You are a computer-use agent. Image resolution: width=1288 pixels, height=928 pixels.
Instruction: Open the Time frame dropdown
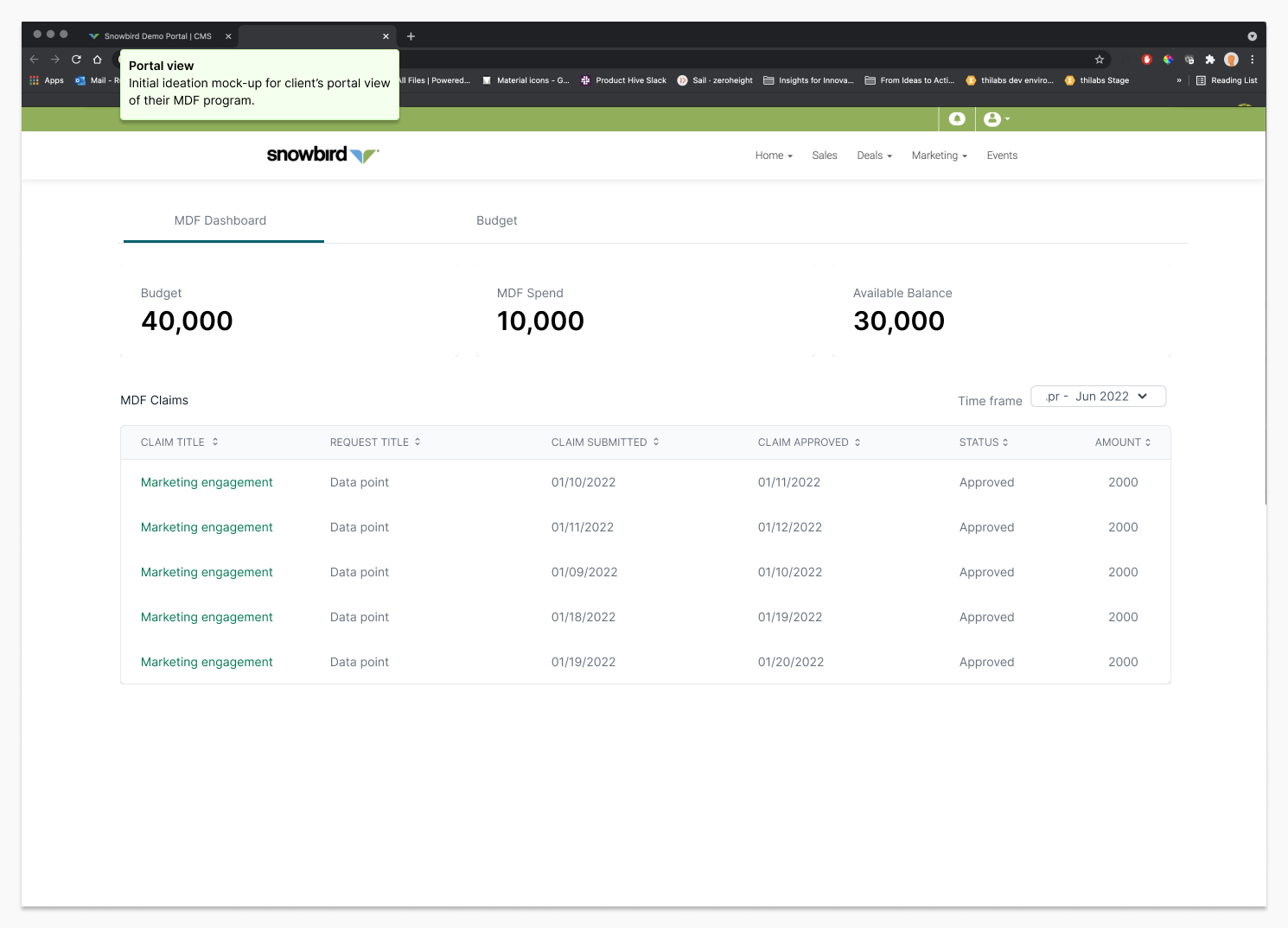[x=1098, y=397]
